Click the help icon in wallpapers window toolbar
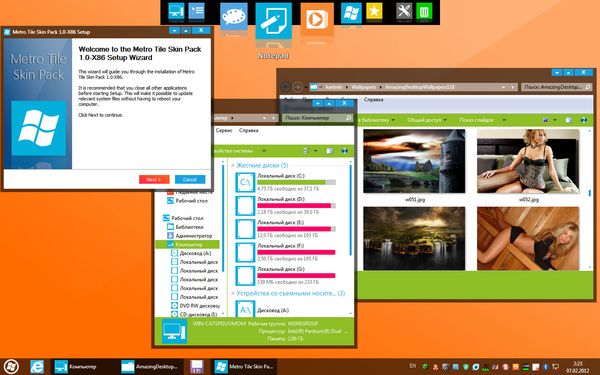600x375 pixels. [x=584, y=120]
